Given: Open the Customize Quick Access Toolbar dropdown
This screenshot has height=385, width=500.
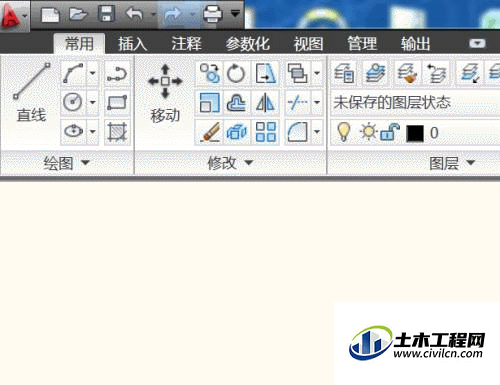Looking at the screenshot, I should (235, 14).
